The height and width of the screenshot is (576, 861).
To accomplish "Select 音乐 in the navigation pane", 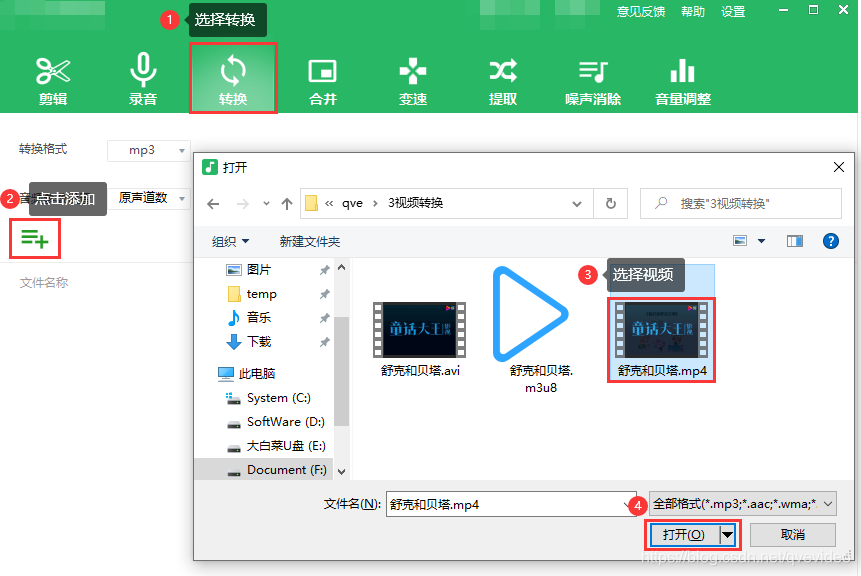I will coord(258,317).
